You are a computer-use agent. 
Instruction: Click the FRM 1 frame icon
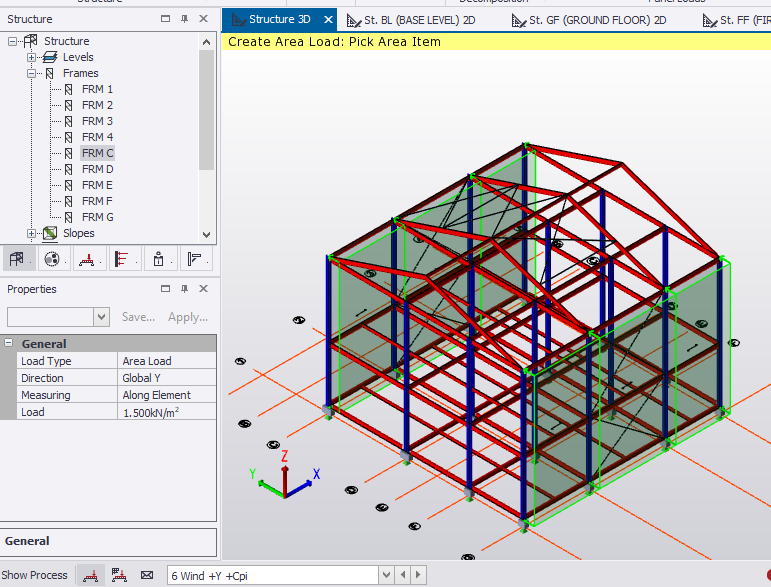(x=69, y=89)
